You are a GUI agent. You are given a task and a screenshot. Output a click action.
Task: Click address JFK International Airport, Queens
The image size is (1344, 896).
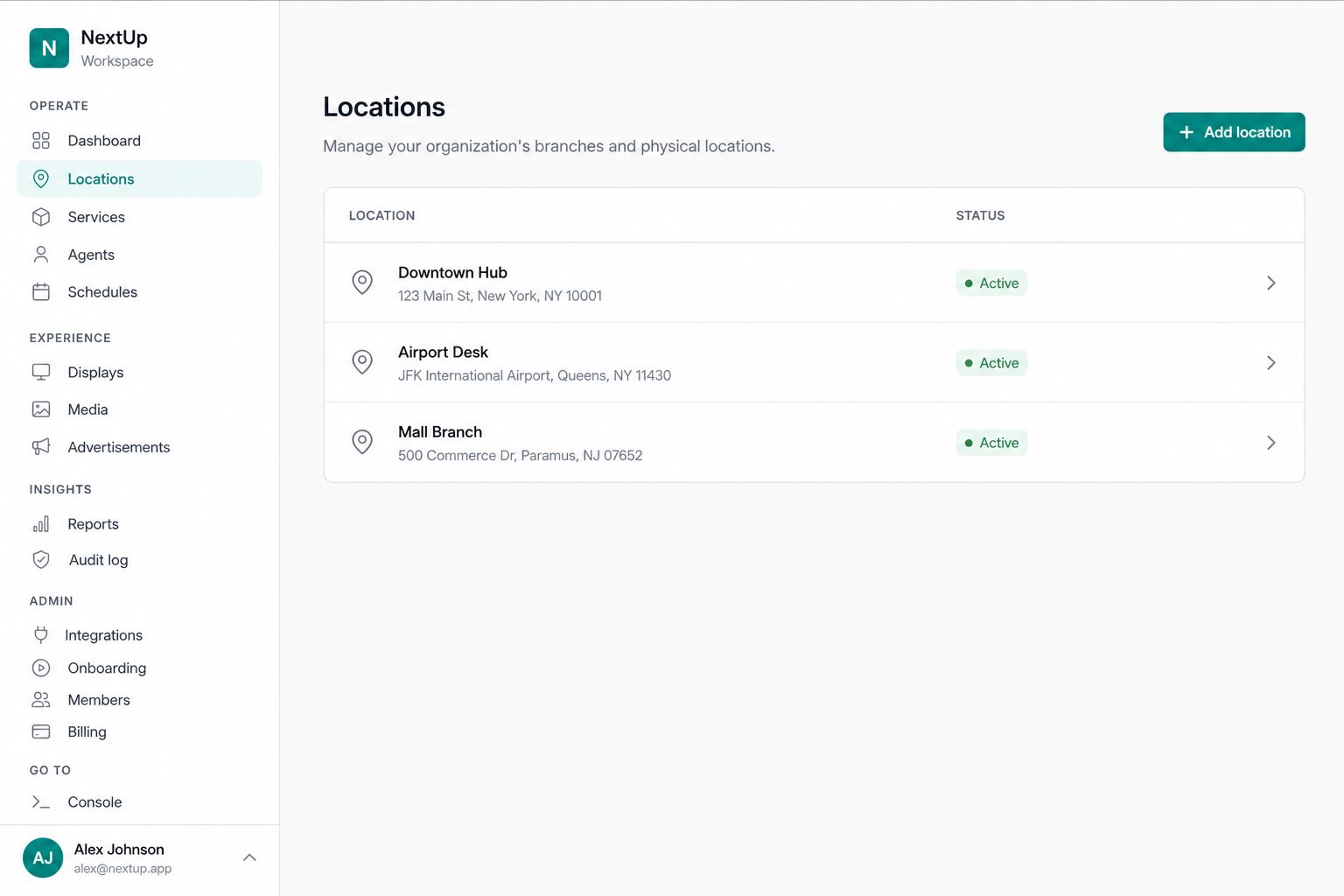pos(535,375)
